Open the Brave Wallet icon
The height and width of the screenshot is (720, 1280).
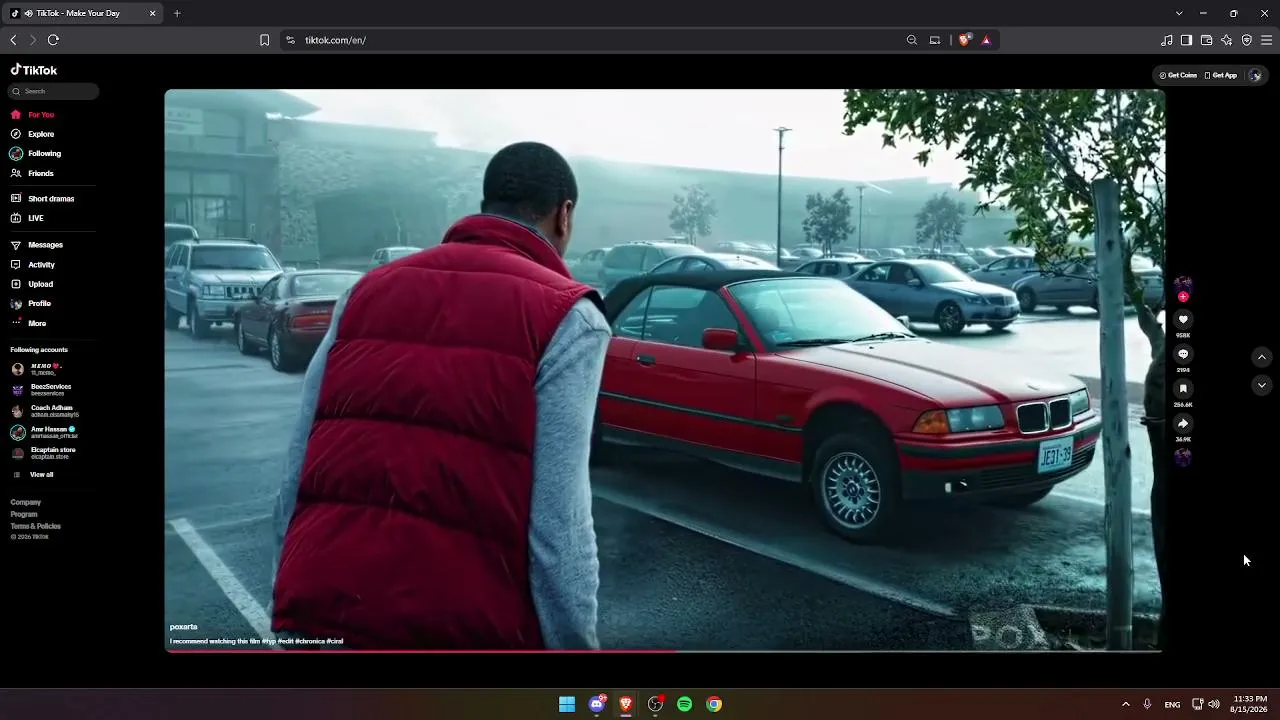[x=1206, y=40]
